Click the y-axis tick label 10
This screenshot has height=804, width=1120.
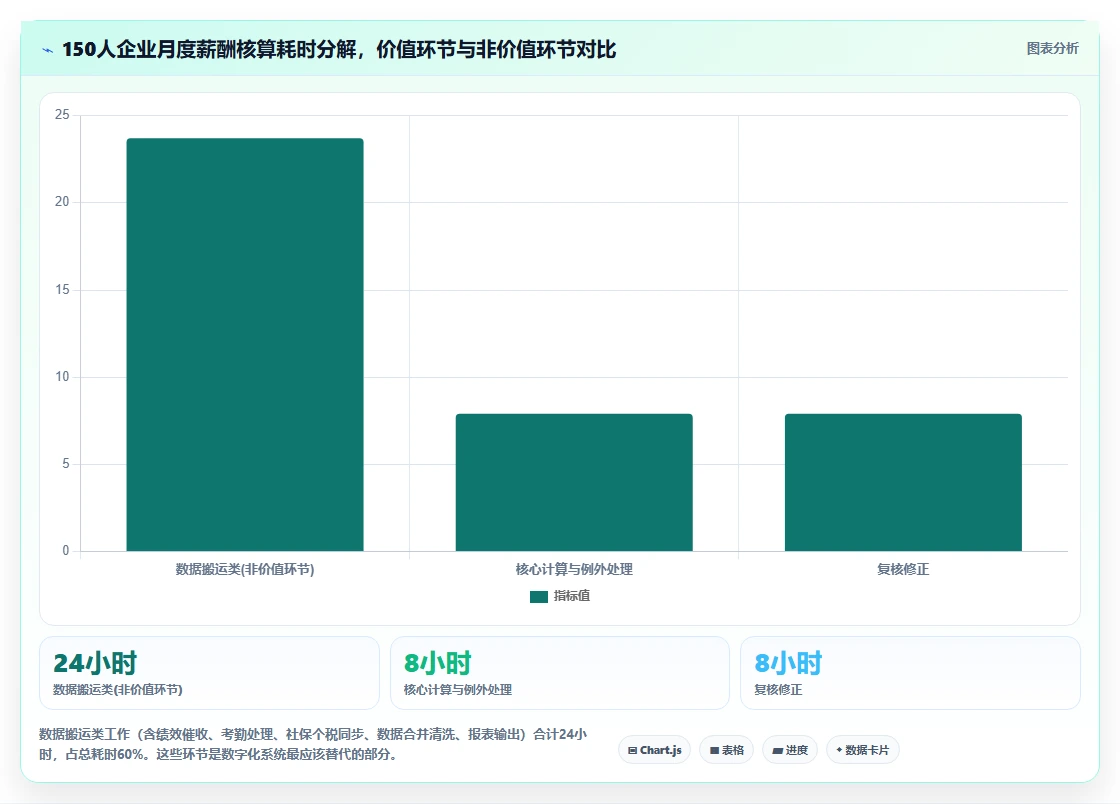[62, 376]
